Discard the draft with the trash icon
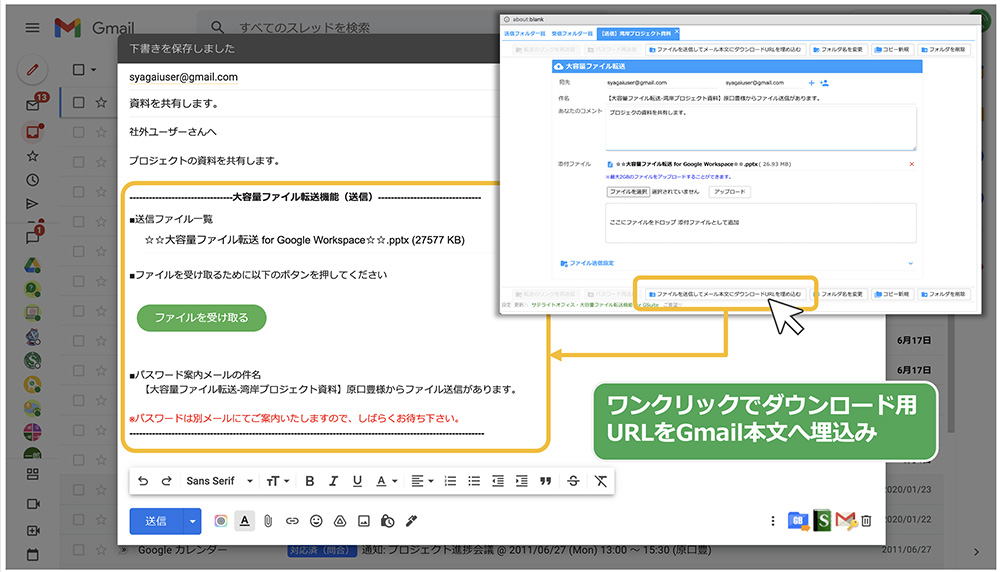This screenshot has width=1000, height=572. [866, 521]
